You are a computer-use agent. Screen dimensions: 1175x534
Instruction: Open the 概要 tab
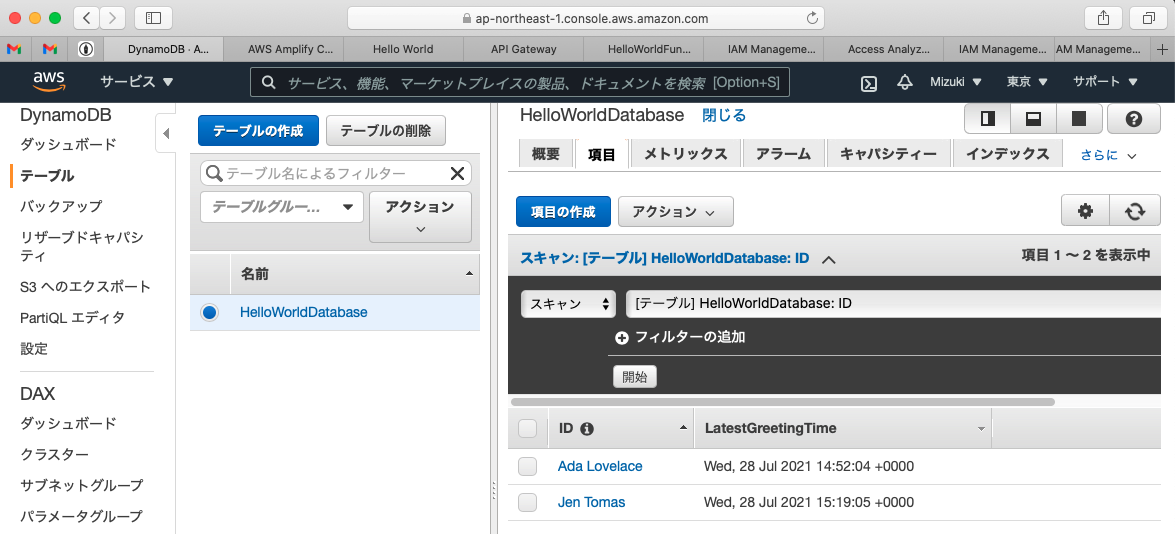click(x=546, y=154)
